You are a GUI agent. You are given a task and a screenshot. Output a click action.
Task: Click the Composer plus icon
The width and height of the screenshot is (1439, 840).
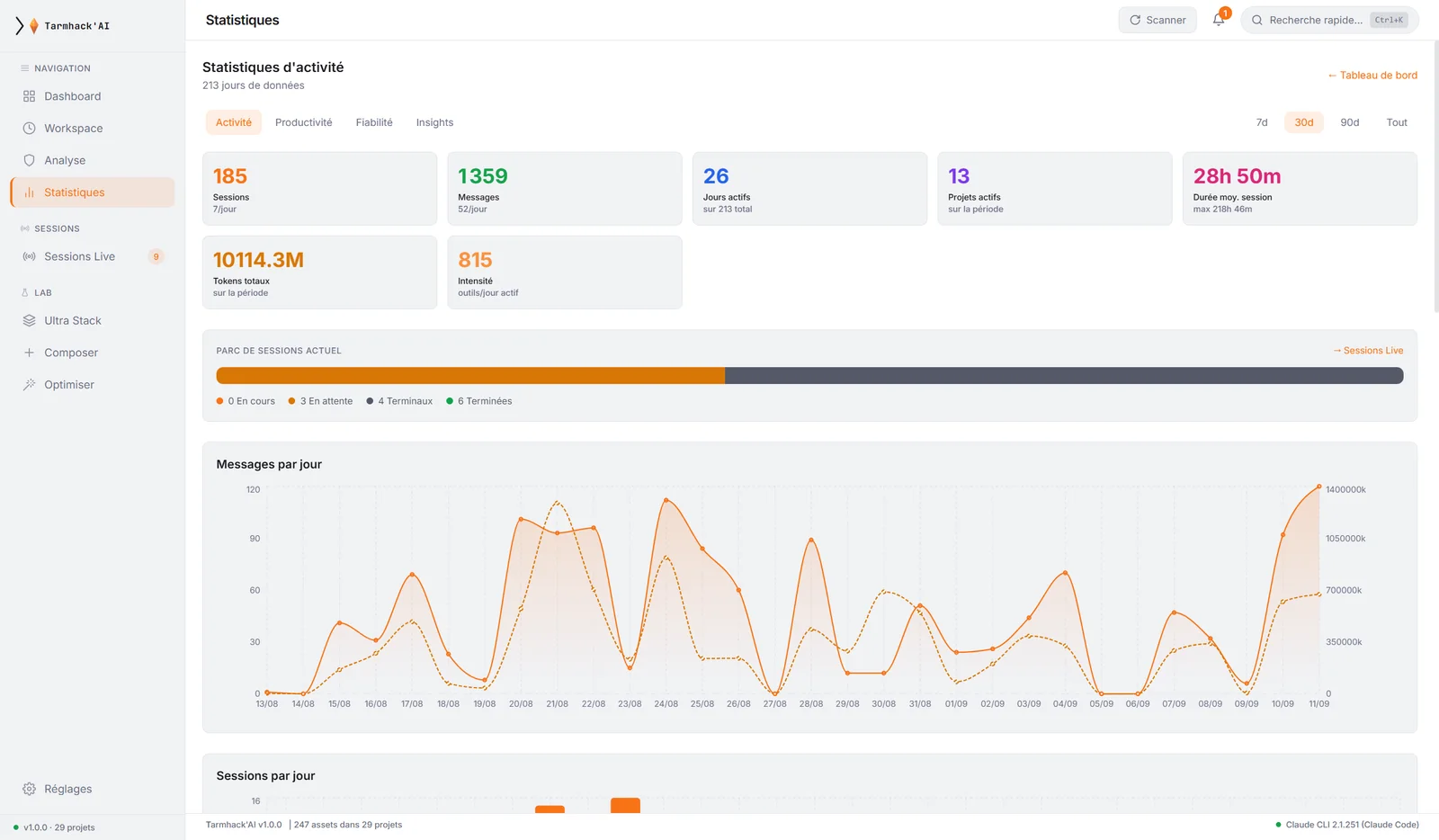pyautogui.click(x=29, y=353)
